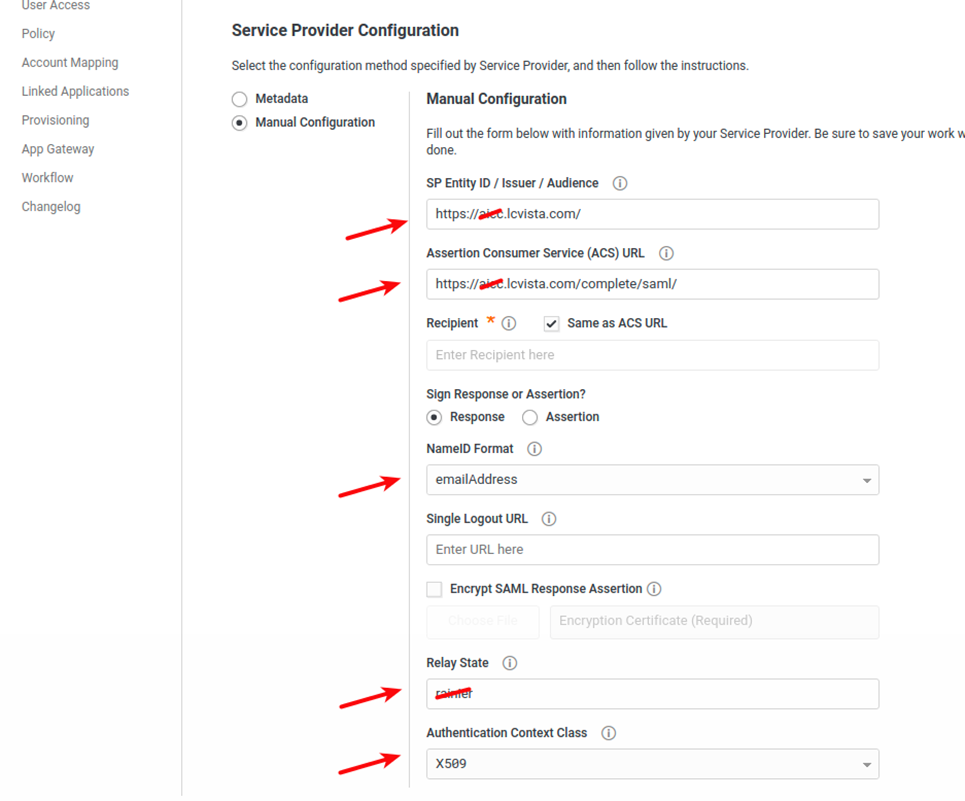Click info icon next to Single Logout URL
This screenshot has height=801, width=965.
[x=549, y=519]
